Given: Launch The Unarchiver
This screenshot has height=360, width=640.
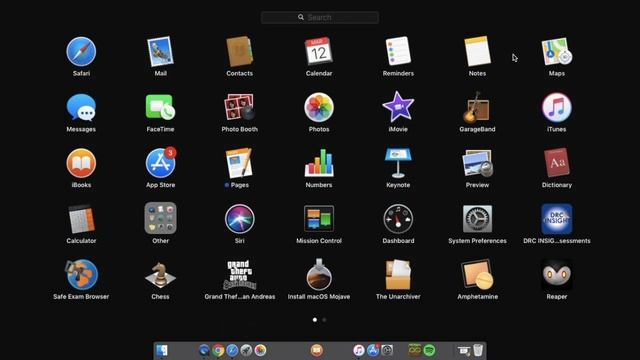Looking at the screenshot, I should 398,275.
